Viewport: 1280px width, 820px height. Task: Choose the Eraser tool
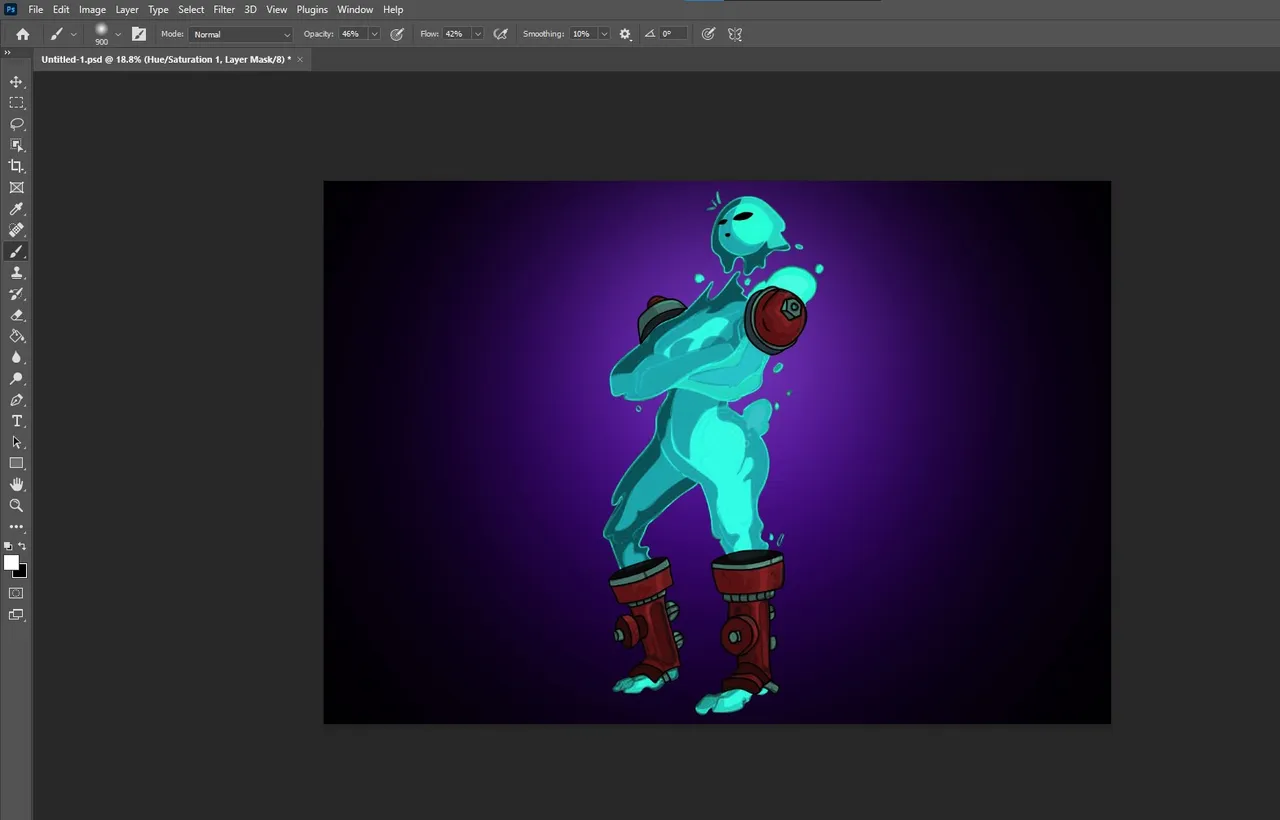[x=16, y=315]
